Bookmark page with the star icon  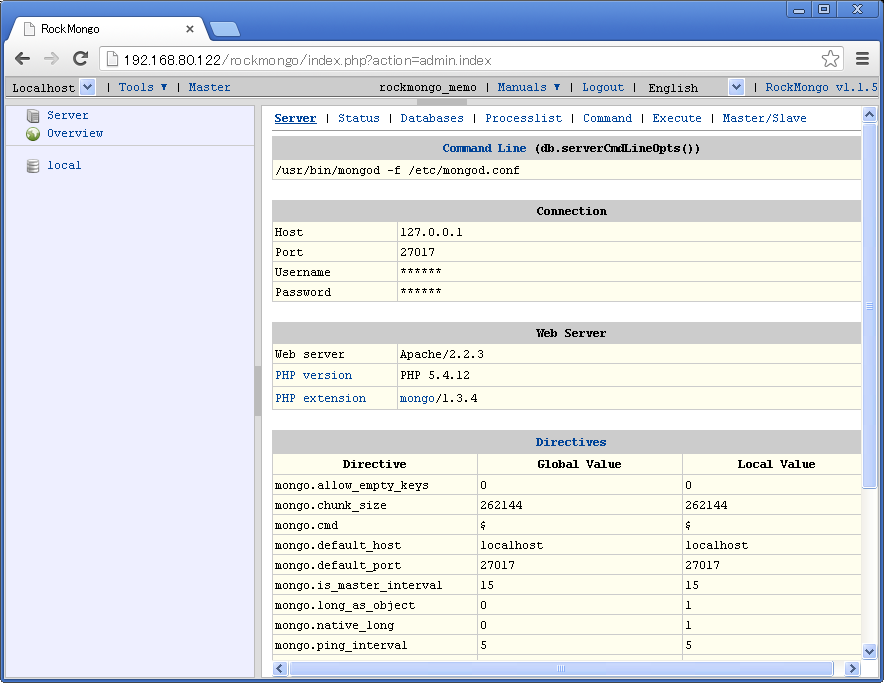830,59
